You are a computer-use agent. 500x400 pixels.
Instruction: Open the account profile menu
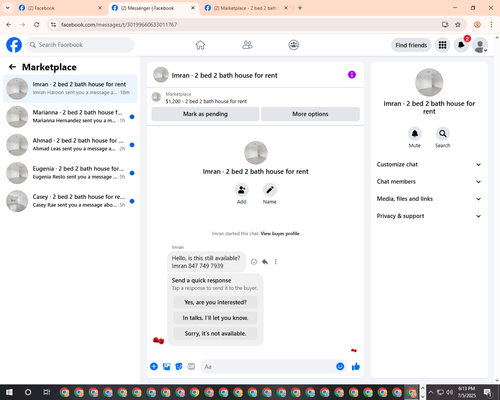pos(480,45)
